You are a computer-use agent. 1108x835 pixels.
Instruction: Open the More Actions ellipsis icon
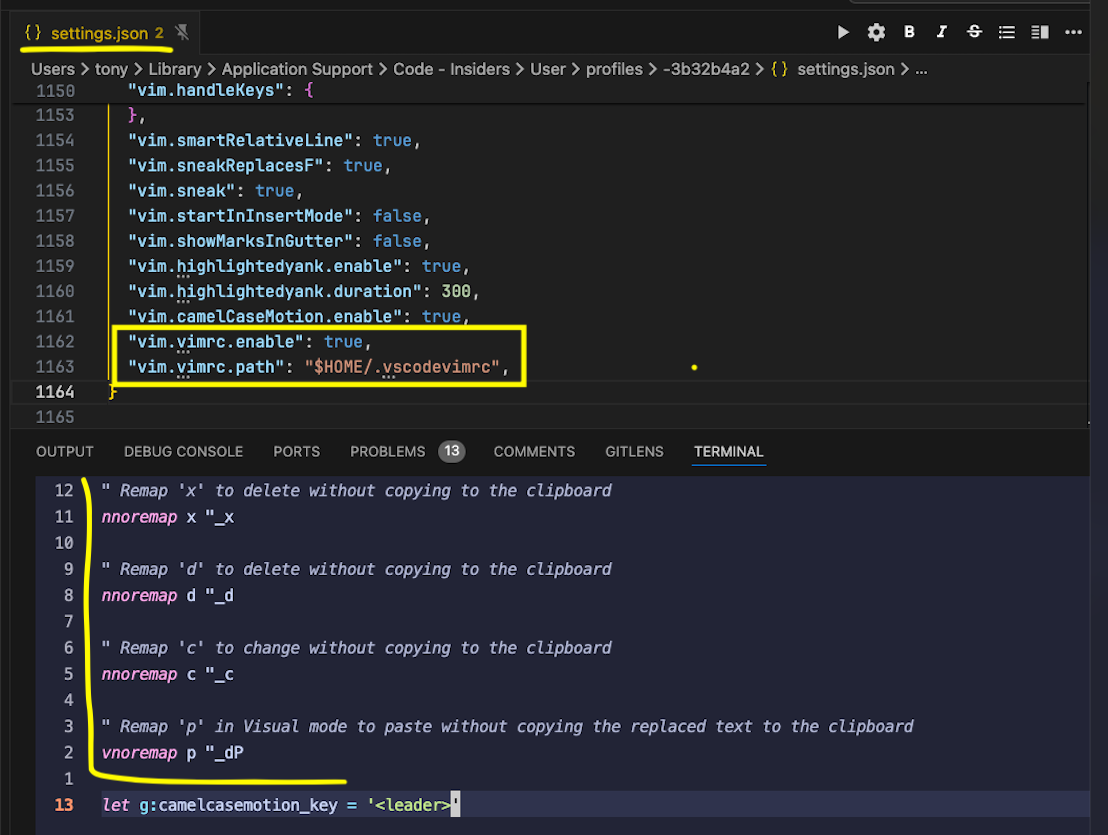[1072, 31]
